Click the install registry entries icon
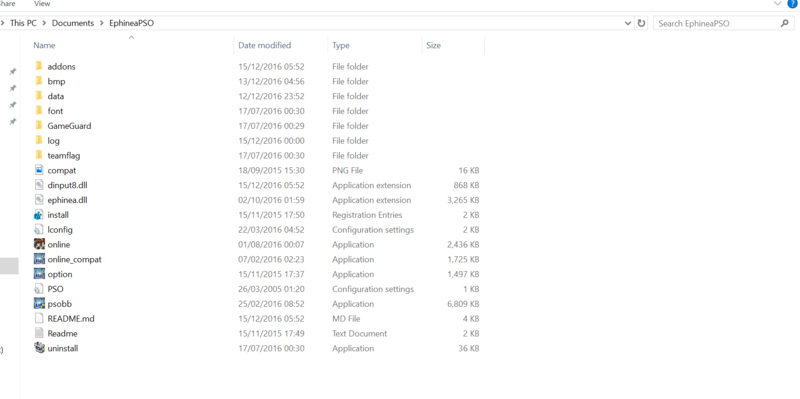This screenshot has height=399, width=800. click(39, 214)
